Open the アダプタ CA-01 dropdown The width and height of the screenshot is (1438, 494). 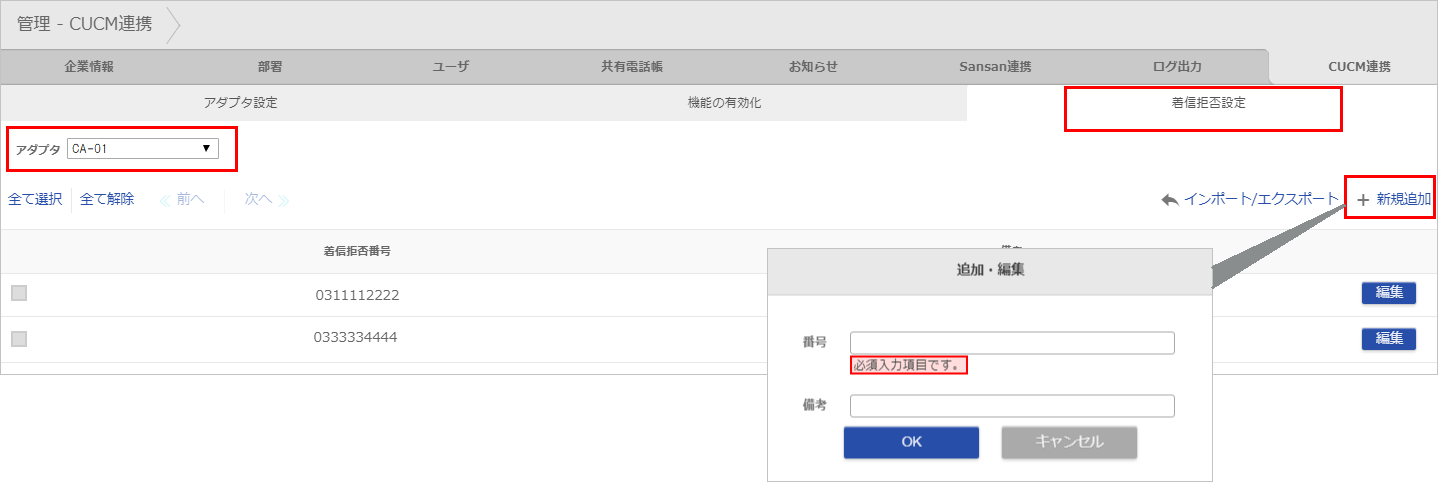143,149
